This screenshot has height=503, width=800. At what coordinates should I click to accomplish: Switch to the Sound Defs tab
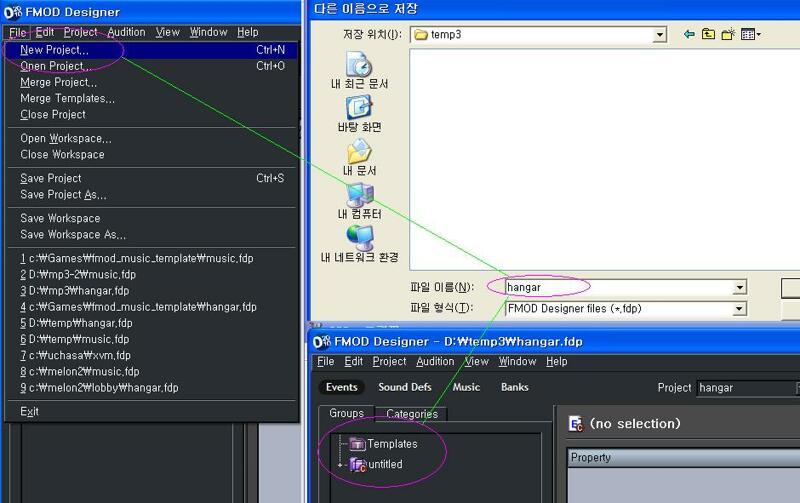point(405,387)
